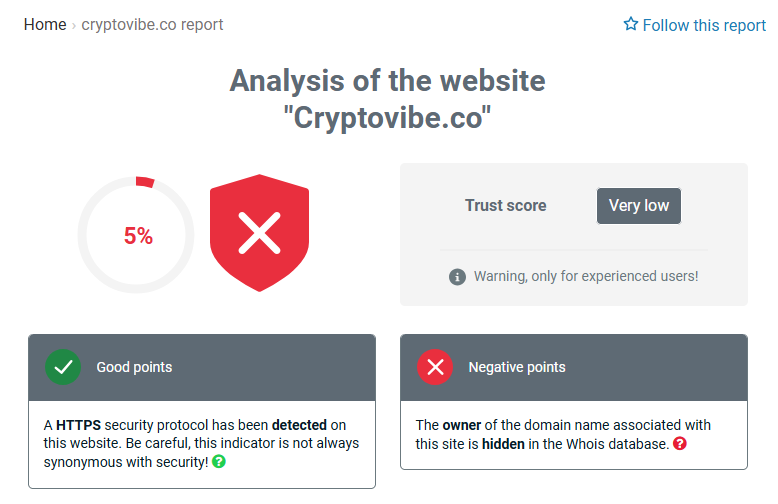Screen dimensions: 778x504
Task: Click the red X Negative points icon
Action: pyautogui.click(x=435, y=367)
